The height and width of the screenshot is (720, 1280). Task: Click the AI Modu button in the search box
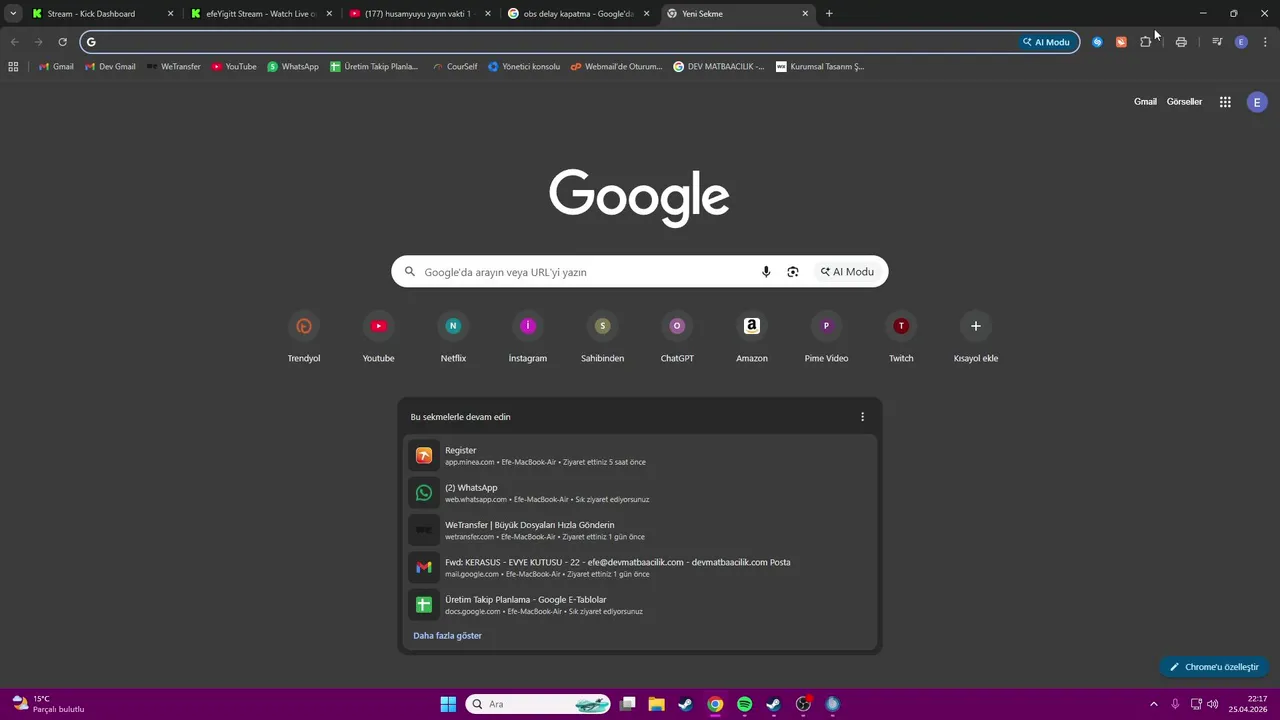click(x=848, y=272)
